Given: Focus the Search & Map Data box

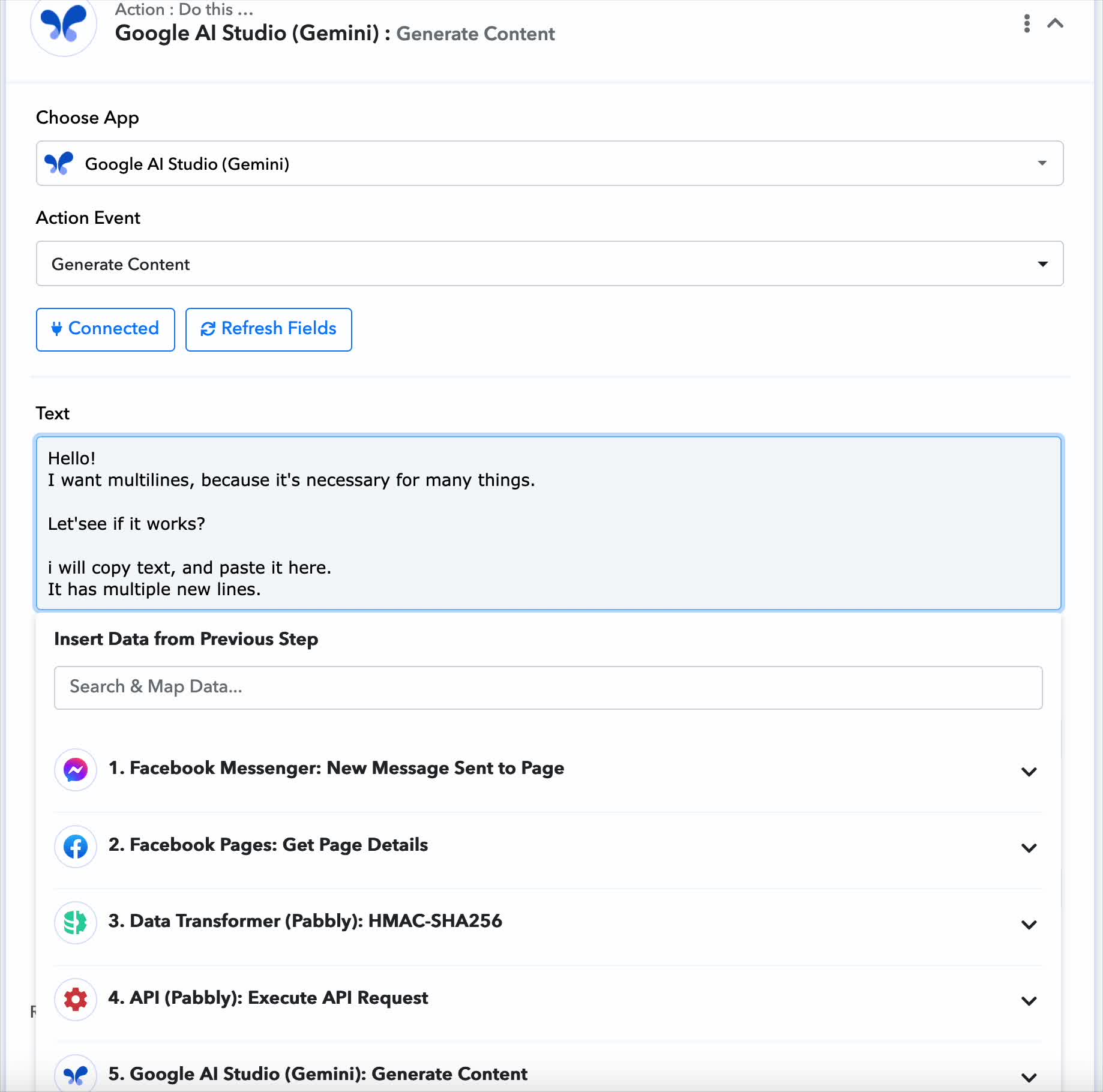Looking at the screenshot, I should click(548, 687).
